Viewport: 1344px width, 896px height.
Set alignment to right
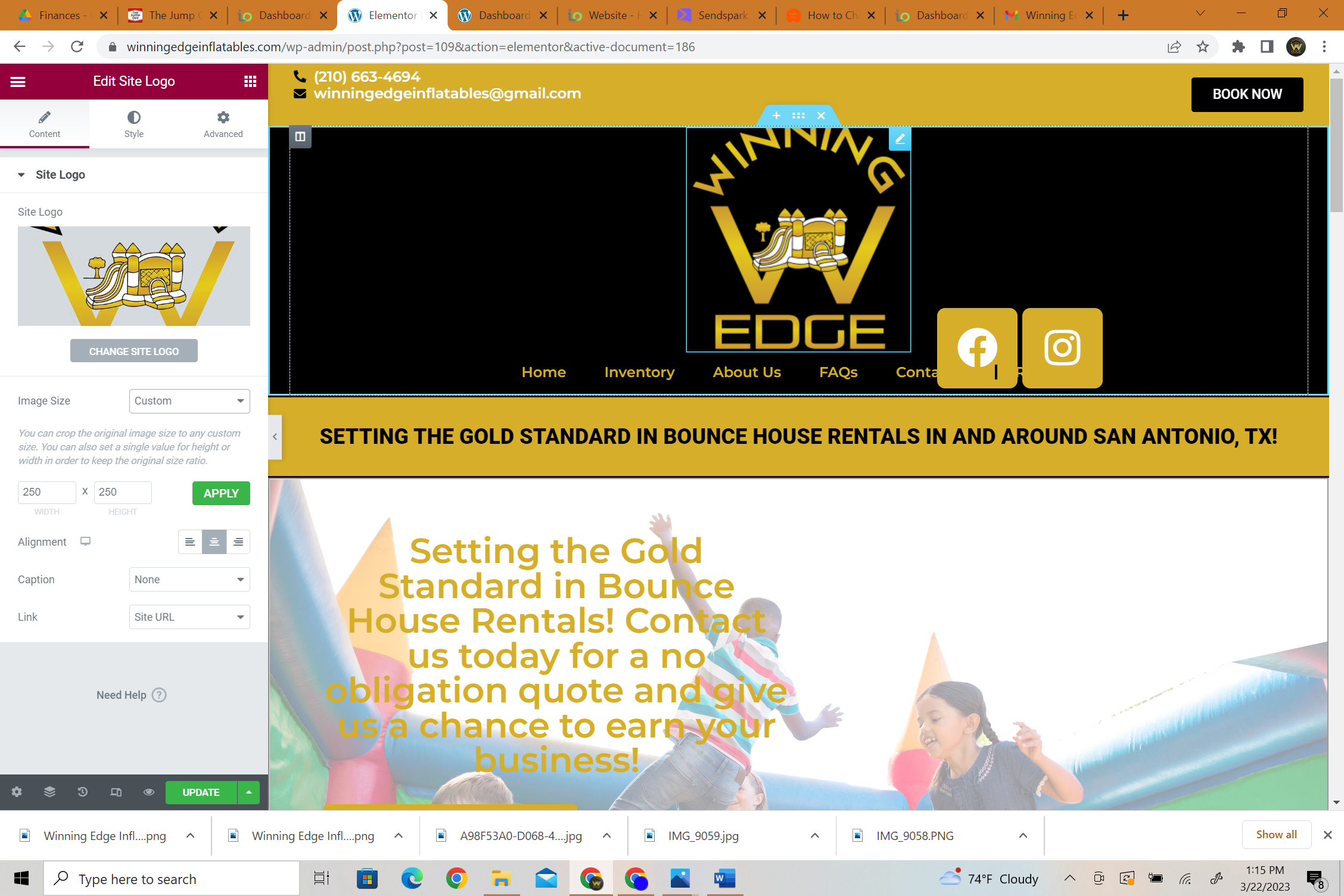238,542
